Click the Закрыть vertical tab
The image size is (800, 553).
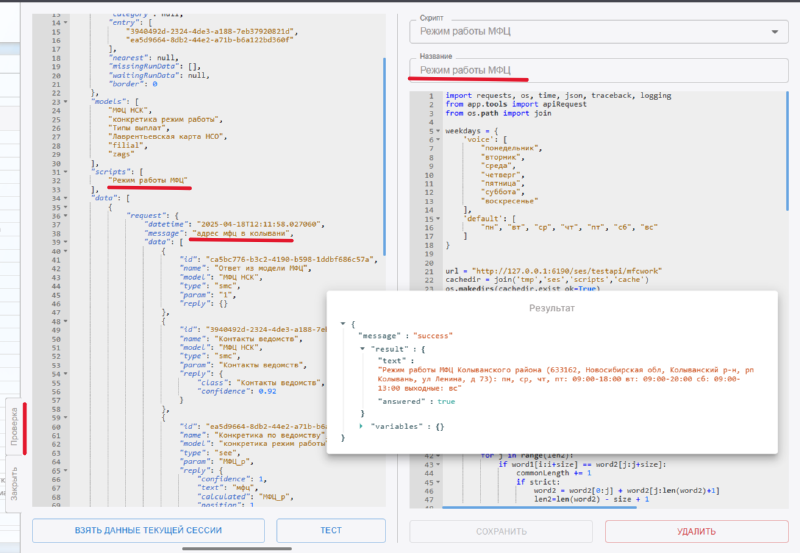pos(15,484)
